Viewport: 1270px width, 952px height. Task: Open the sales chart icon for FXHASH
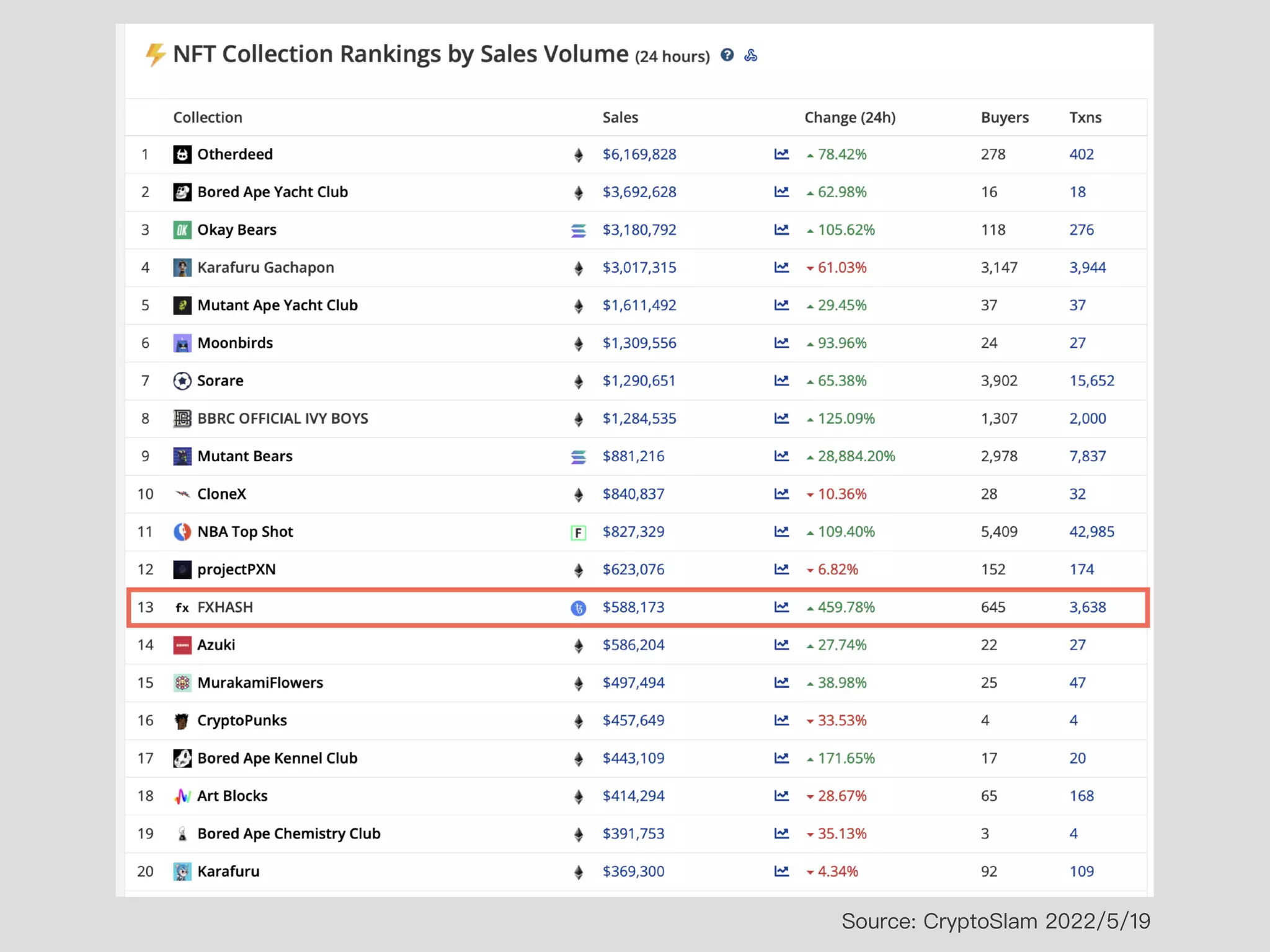(781, 607)
